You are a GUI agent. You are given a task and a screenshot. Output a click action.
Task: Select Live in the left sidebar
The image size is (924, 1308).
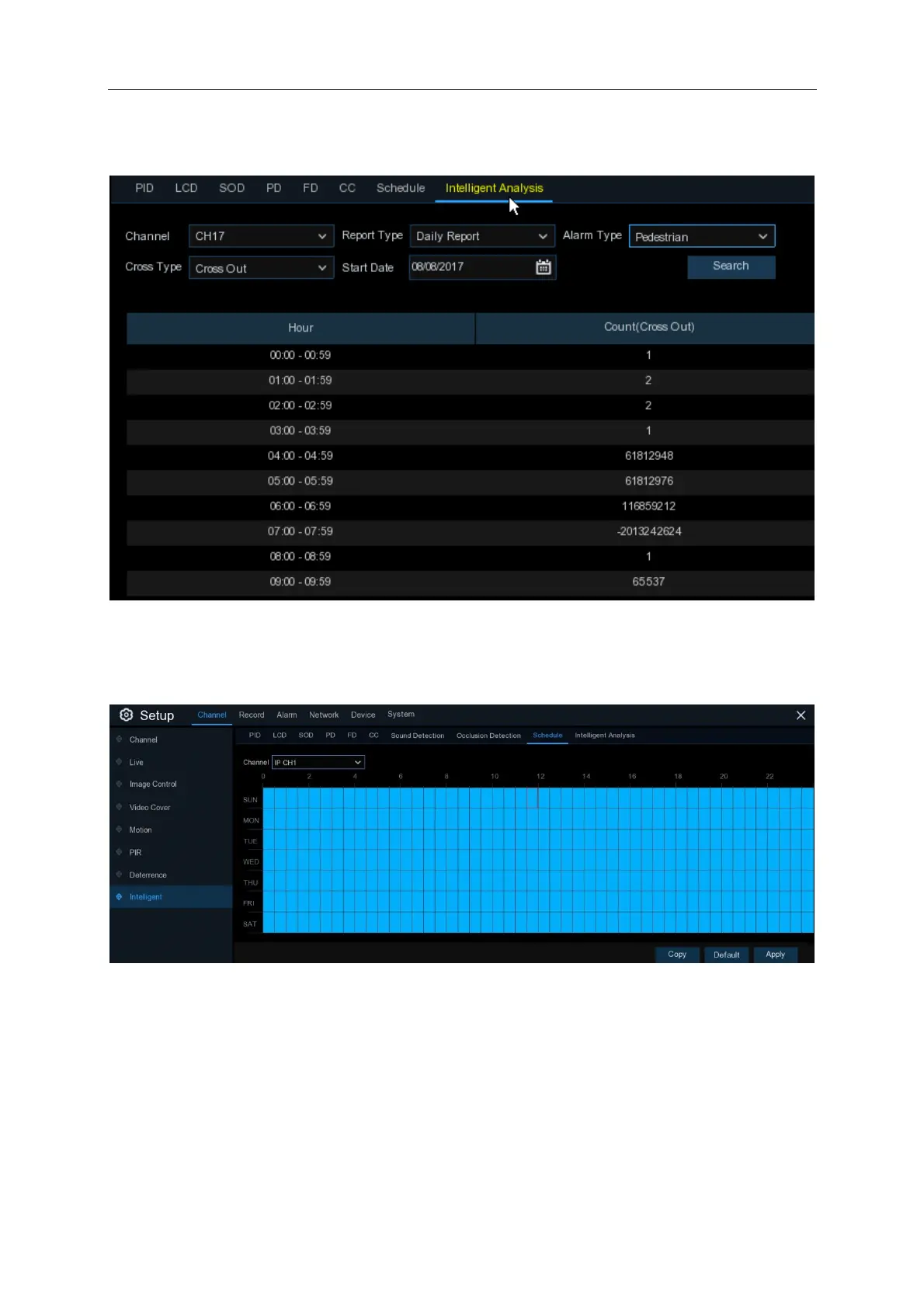[137, 763]
